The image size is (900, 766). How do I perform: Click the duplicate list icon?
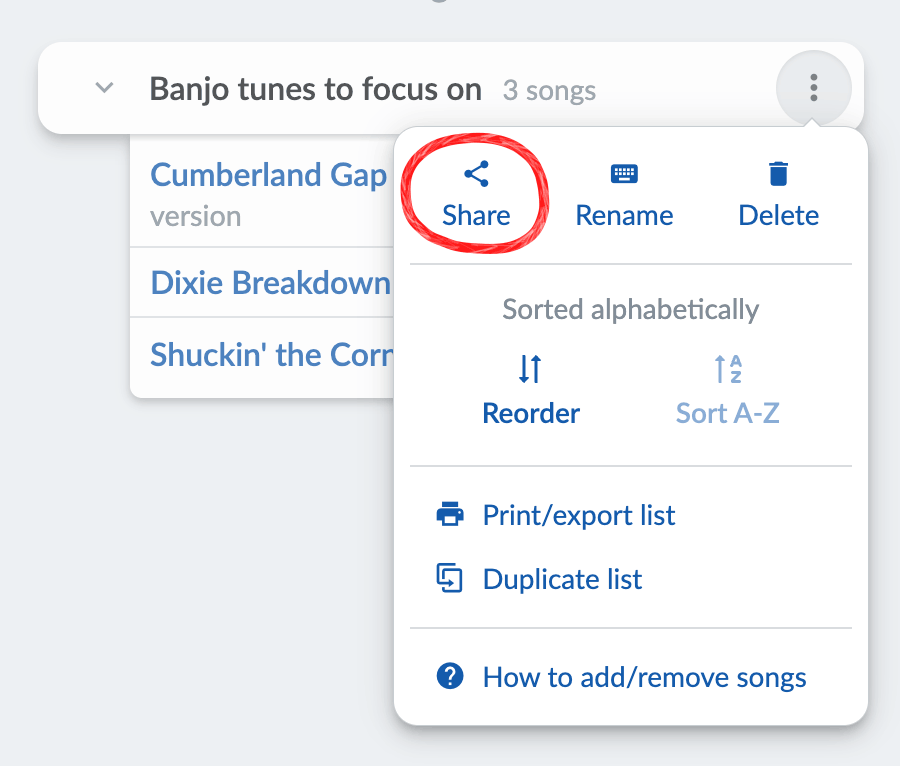pos(450,578)
